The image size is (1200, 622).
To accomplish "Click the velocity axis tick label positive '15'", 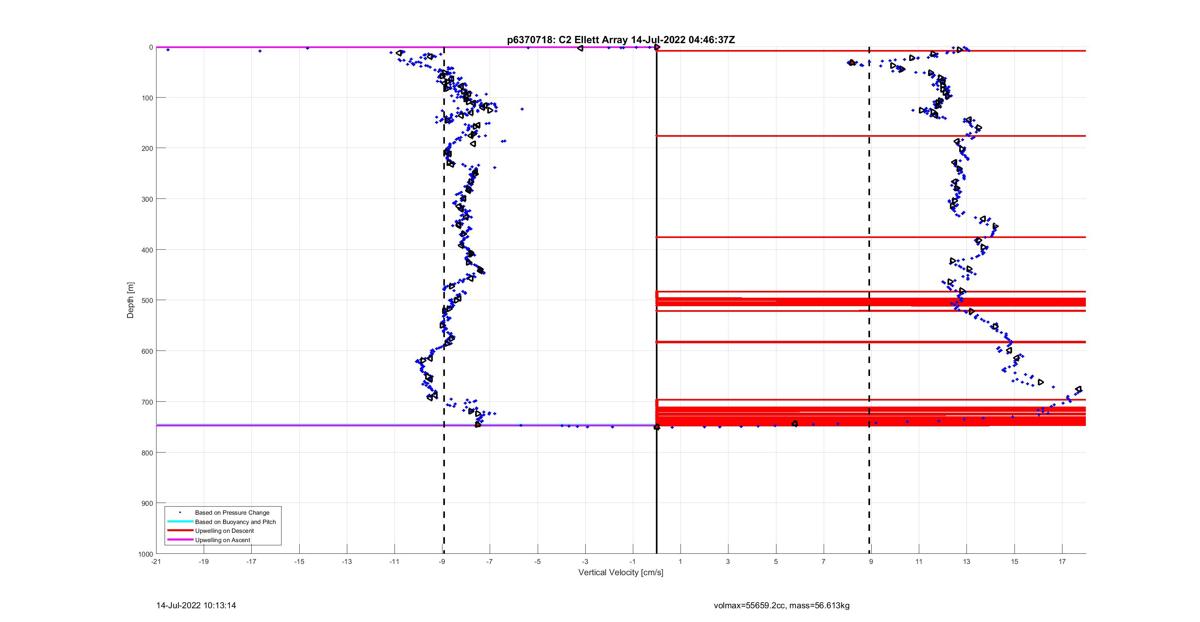I will pos(1015,562).
